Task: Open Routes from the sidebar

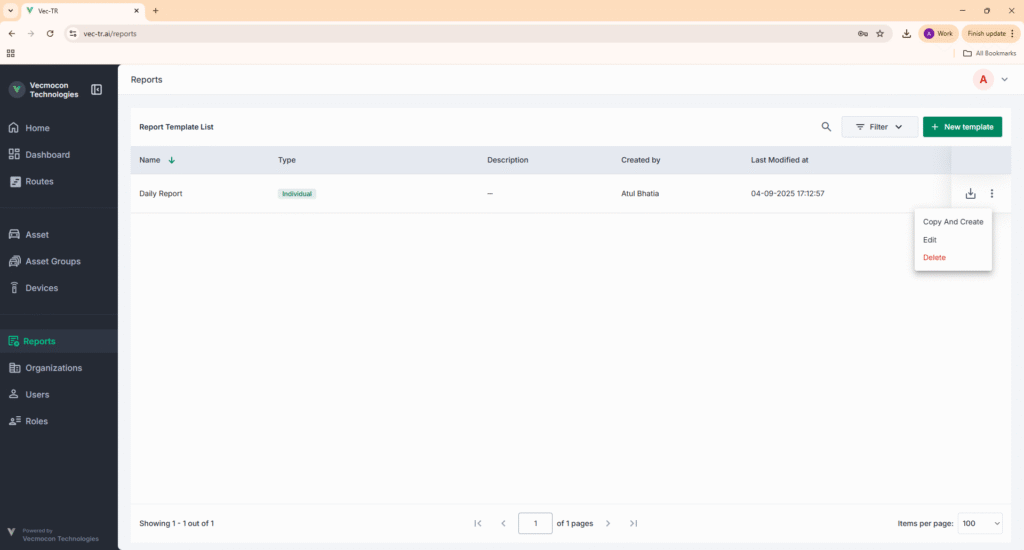Action: (x=39, y=181)
